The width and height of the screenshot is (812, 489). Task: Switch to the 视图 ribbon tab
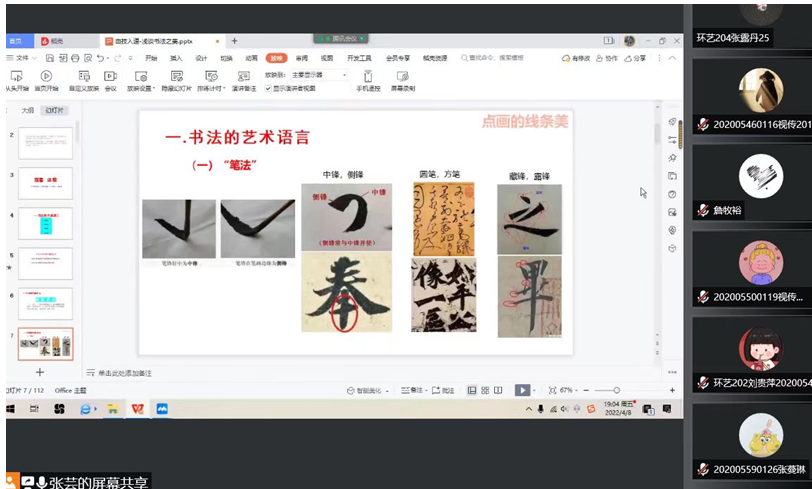[x=326, y=58]
